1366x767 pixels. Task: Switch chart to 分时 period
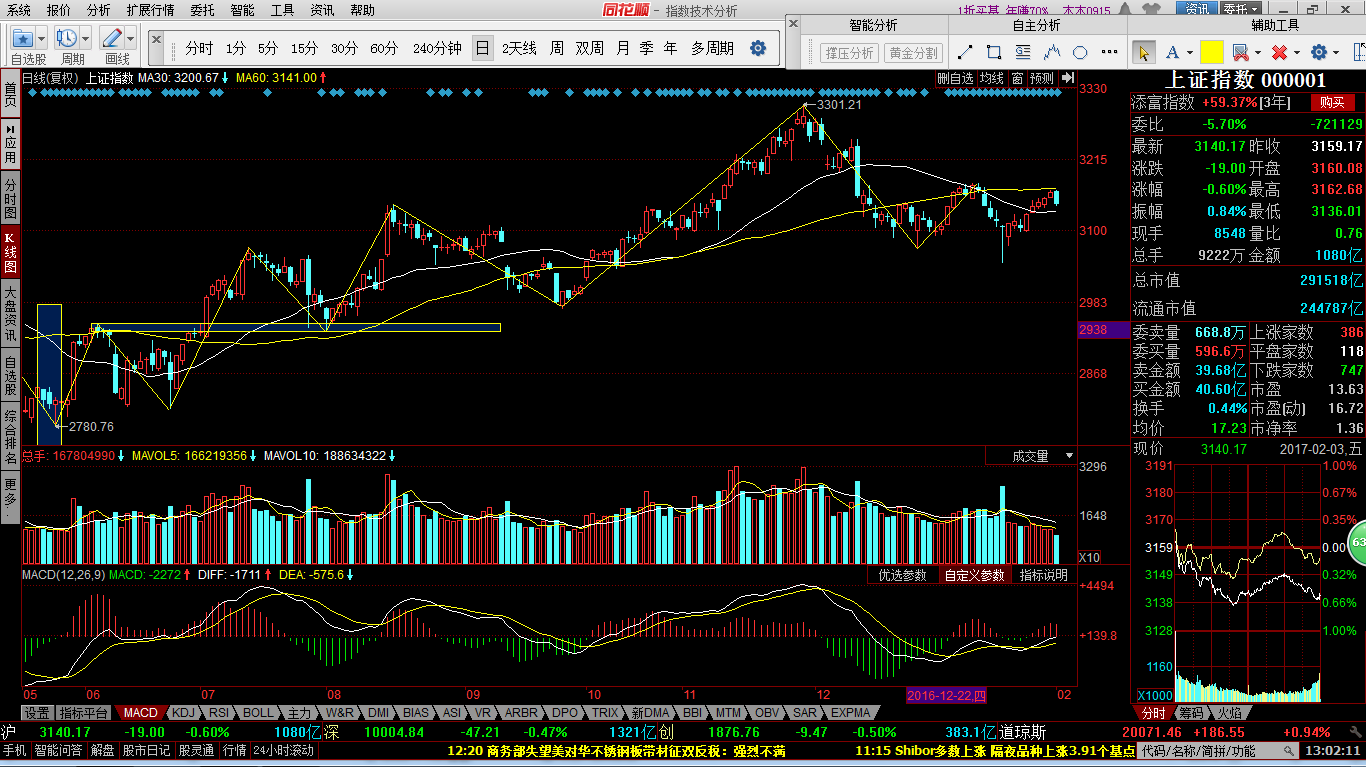coord(199,48)
